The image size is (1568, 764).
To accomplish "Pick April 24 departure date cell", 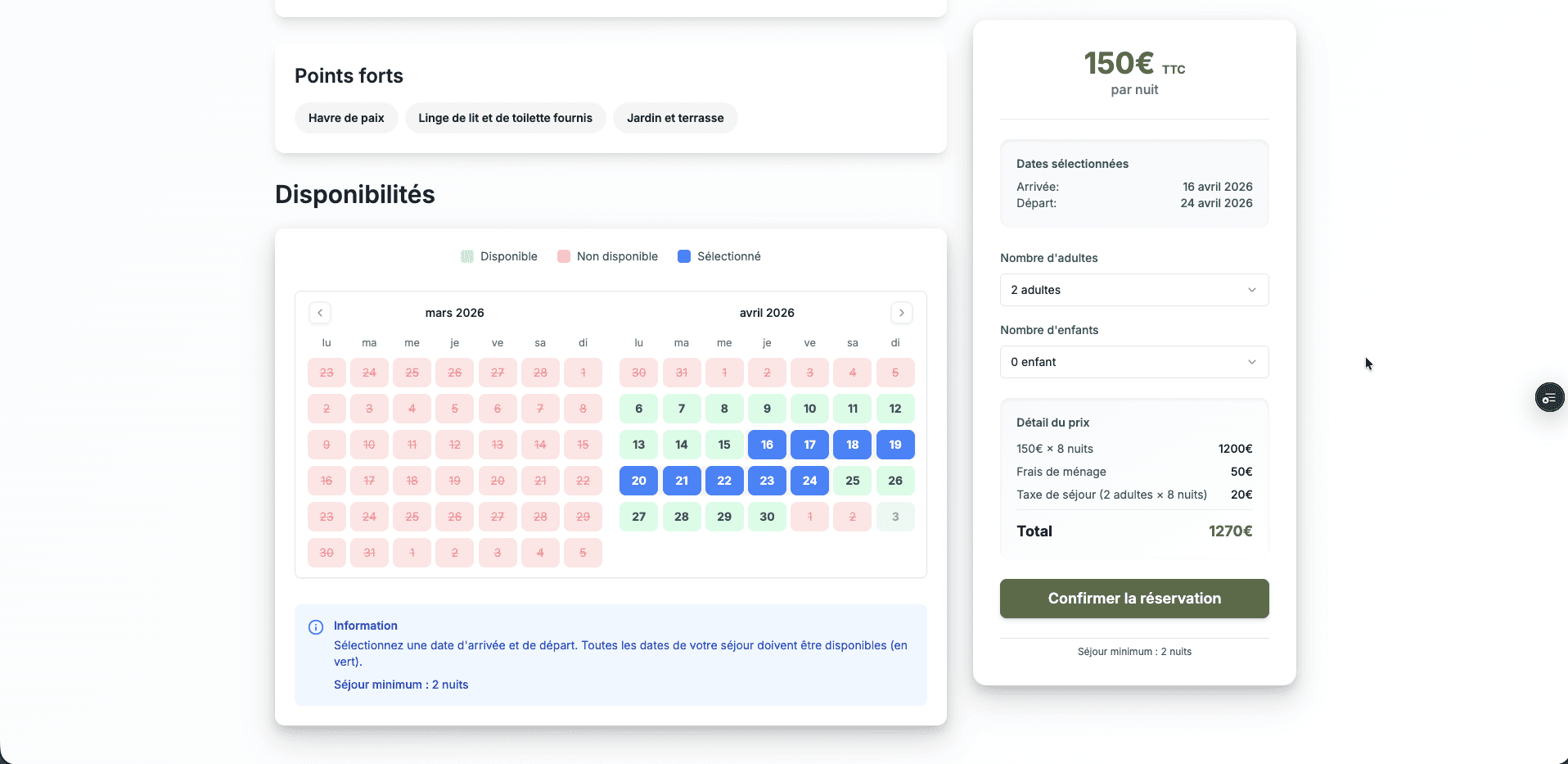I will coord(809,481).
